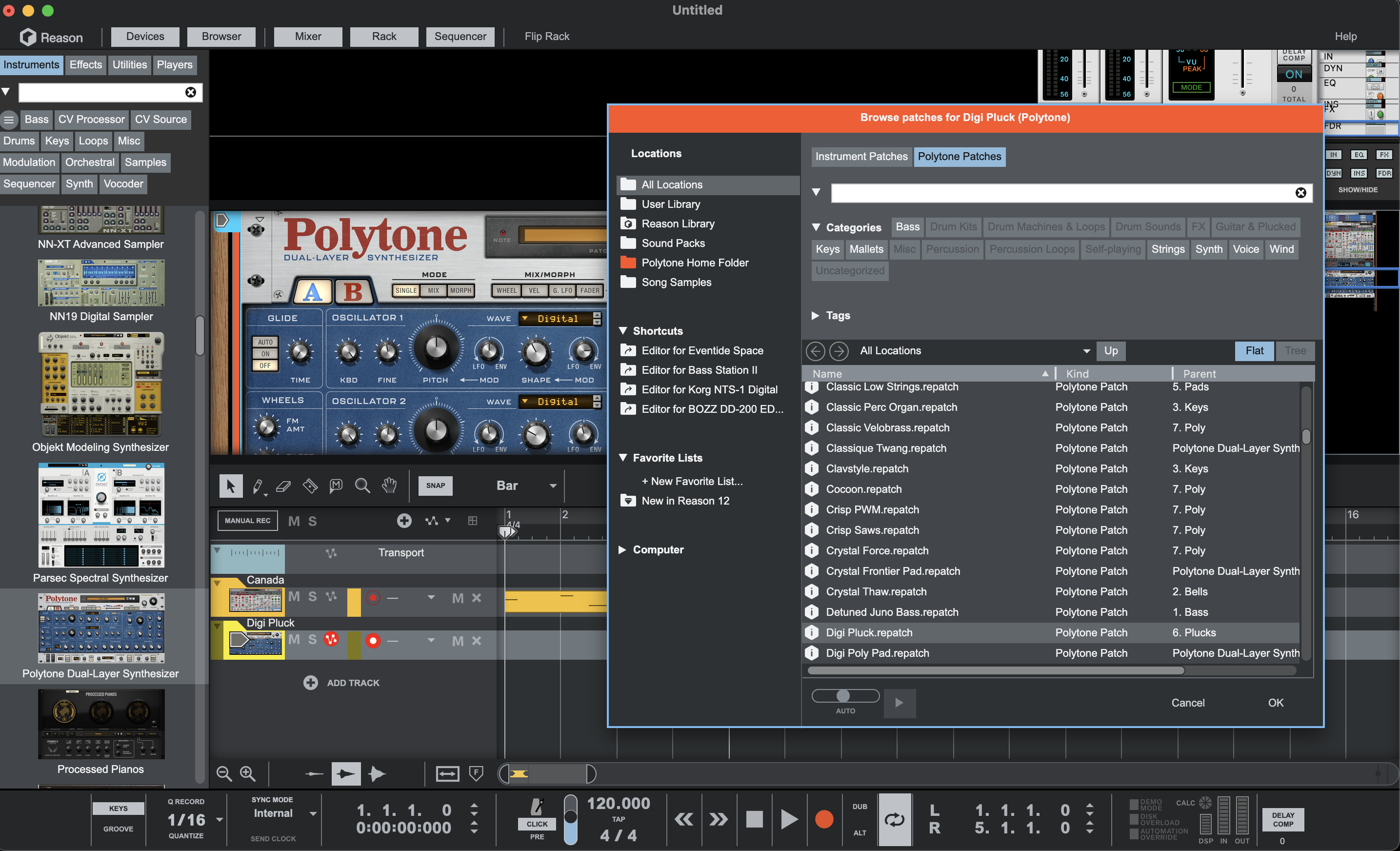Toggle the delay compensation ON button
This screenshot has height=851, width=1400.
(x=1293, y=74)
